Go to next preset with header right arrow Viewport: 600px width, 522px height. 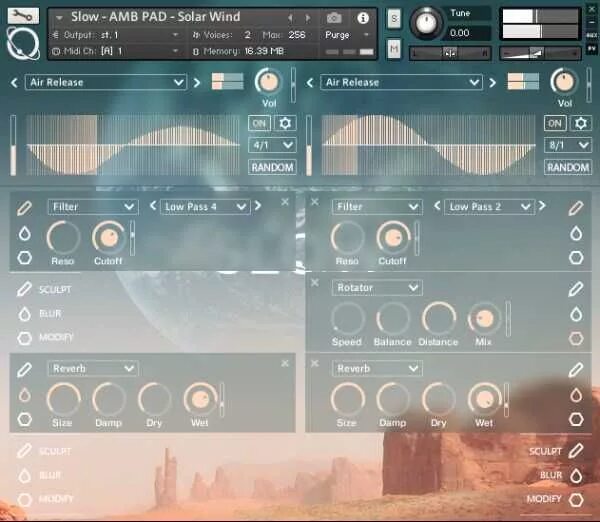coord(307,18)
